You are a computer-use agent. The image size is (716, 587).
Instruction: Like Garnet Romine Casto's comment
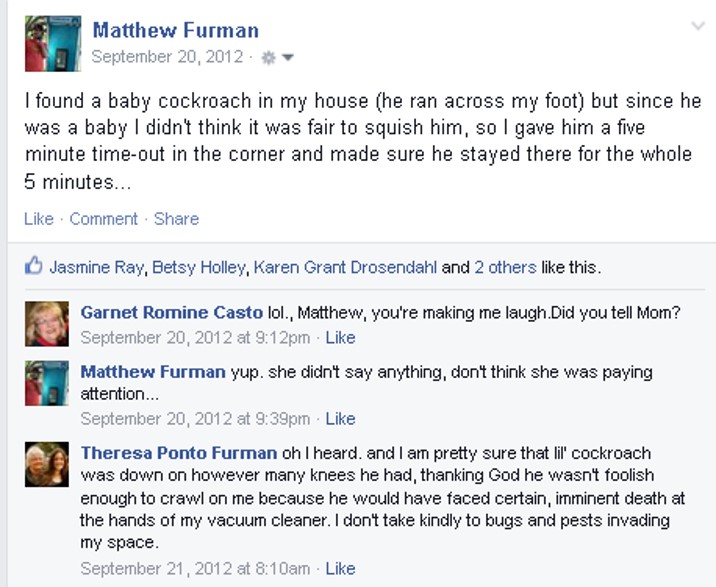340,338
